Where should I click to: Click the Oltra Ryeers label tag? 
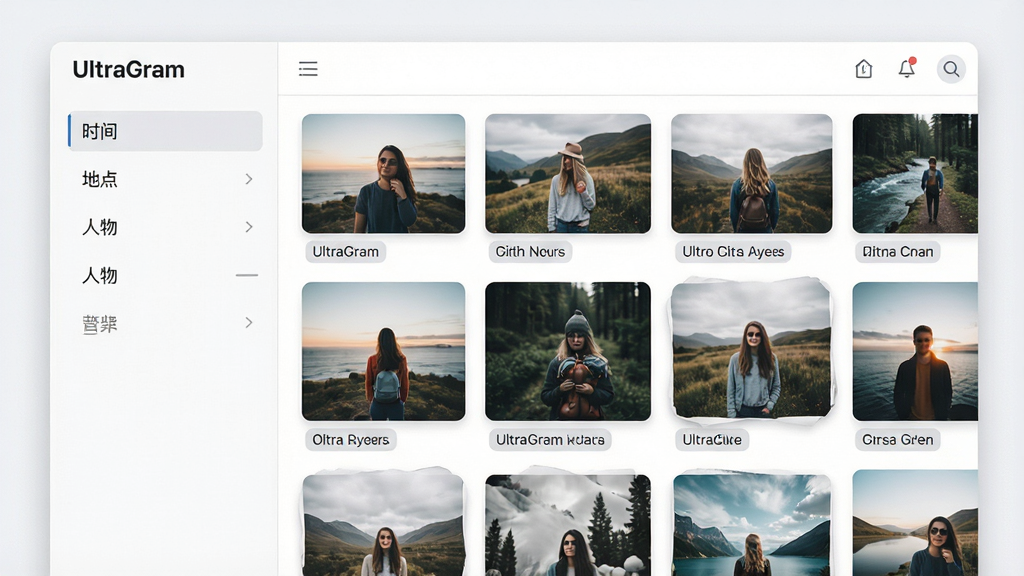351,440
